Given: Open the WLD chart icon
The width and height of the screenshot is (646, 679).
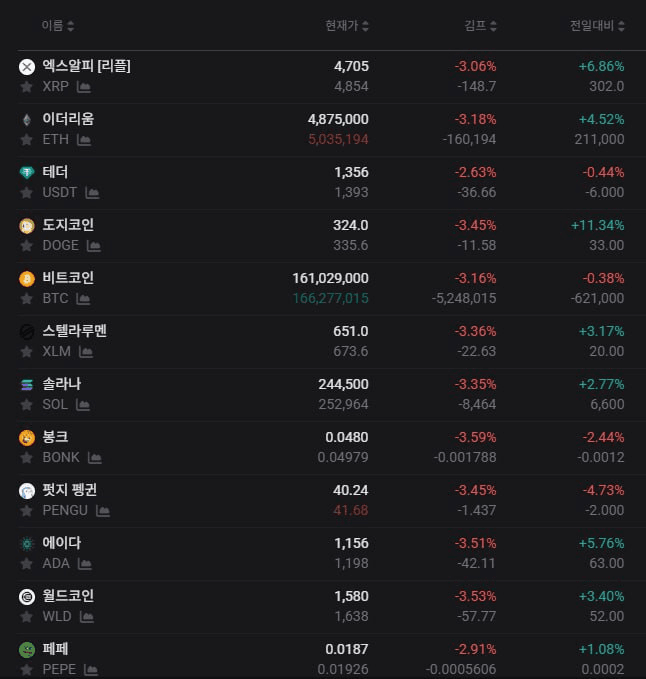Looking at the screenshot, I should [87, 617].
